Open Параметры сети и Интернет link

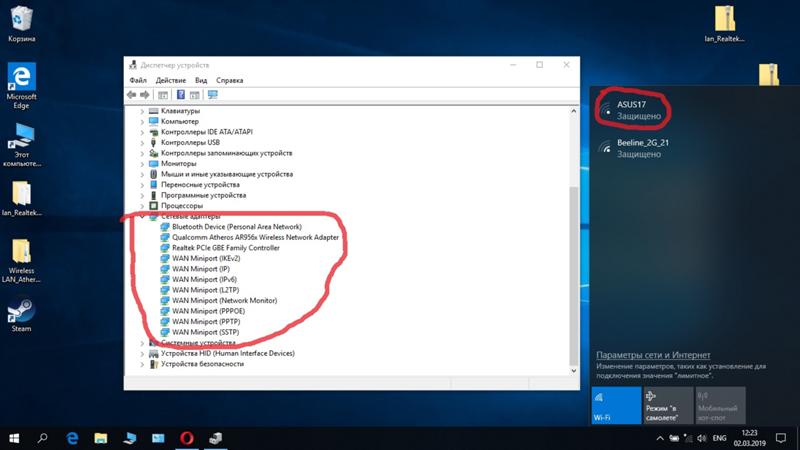653,355
